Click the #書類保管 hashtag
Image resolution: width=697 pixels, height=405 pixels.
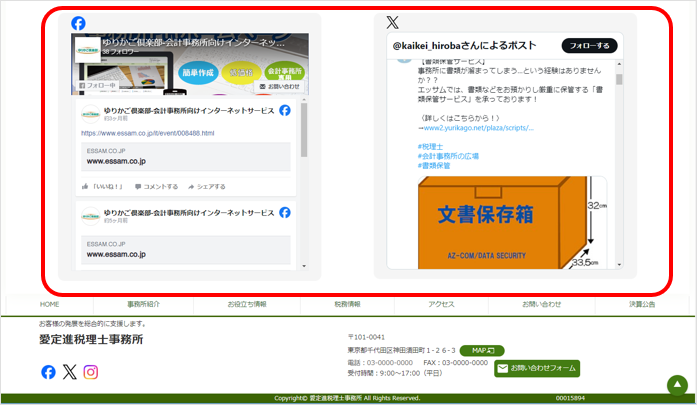pyautogui.click(x=434, y=165)
